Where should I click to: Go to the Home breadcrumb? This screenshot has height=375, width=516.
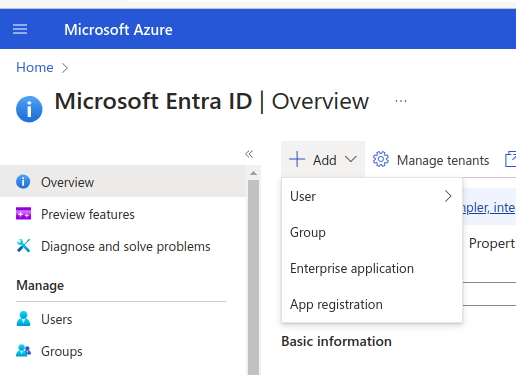click(35, 68)
